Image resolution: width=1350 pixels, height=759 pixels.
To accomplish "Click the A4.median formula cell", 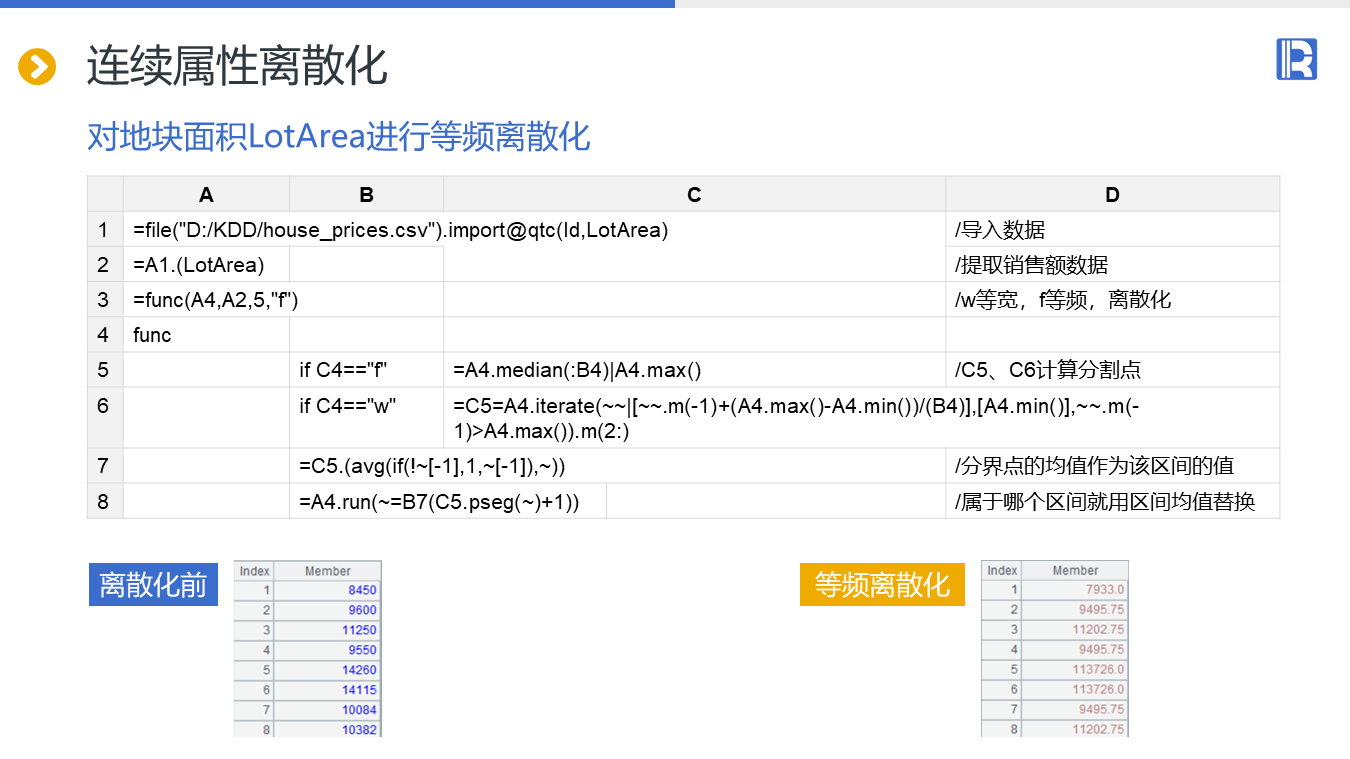I will tap(577, 370).
